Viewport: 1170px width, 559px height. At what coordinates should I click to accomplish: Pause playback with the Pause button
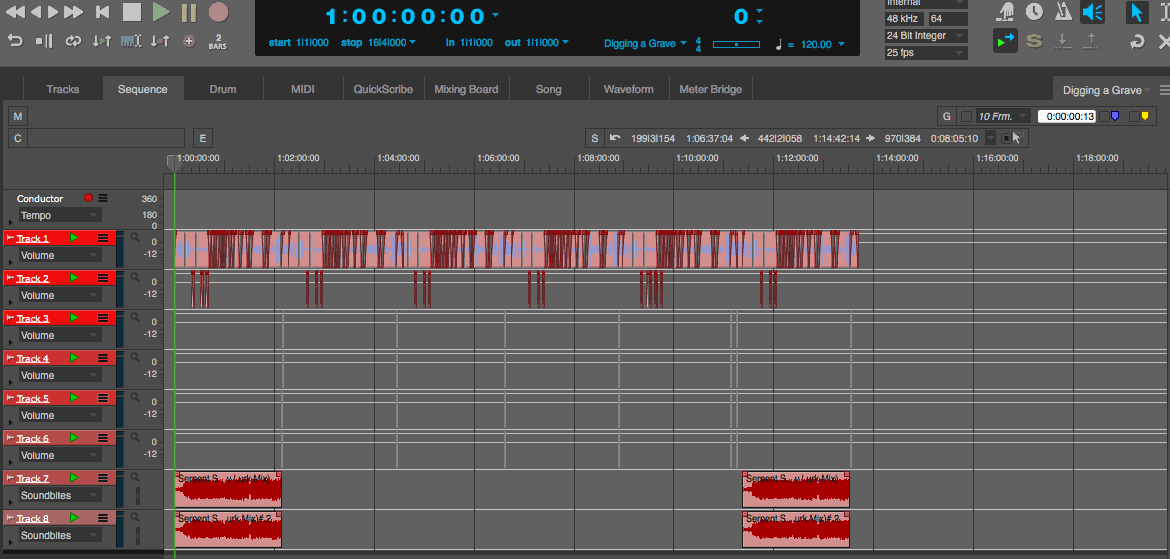[x=189, y=12]
